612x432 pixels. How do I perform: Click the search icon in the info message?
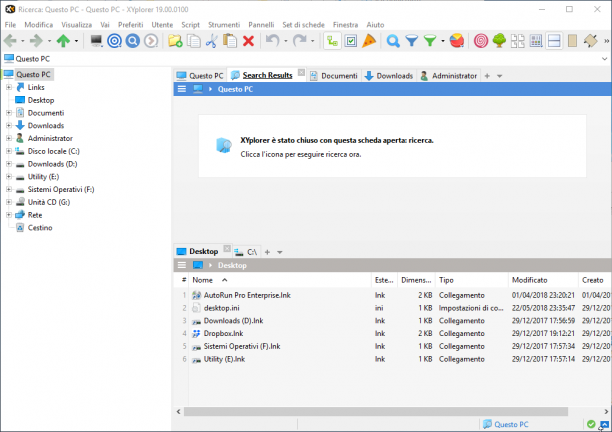(224, 145)
